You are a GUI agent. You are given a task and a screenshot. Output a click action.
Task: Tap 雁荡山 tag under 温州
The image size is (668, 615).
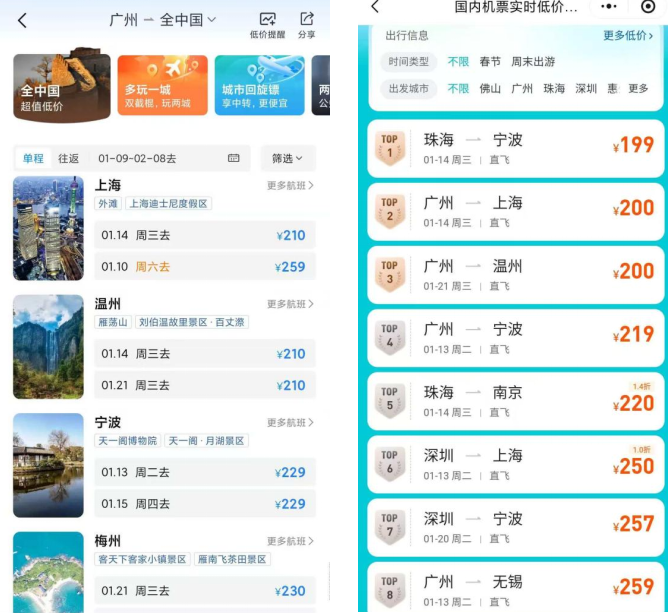tap(113, 322)
